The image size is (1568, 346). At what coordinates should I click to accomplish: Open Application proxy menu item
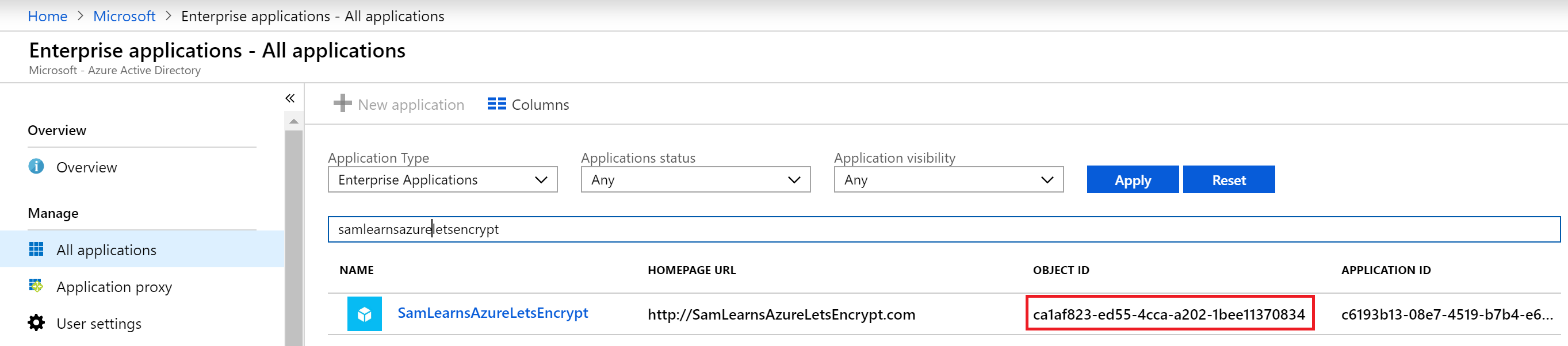click(114, 286)
